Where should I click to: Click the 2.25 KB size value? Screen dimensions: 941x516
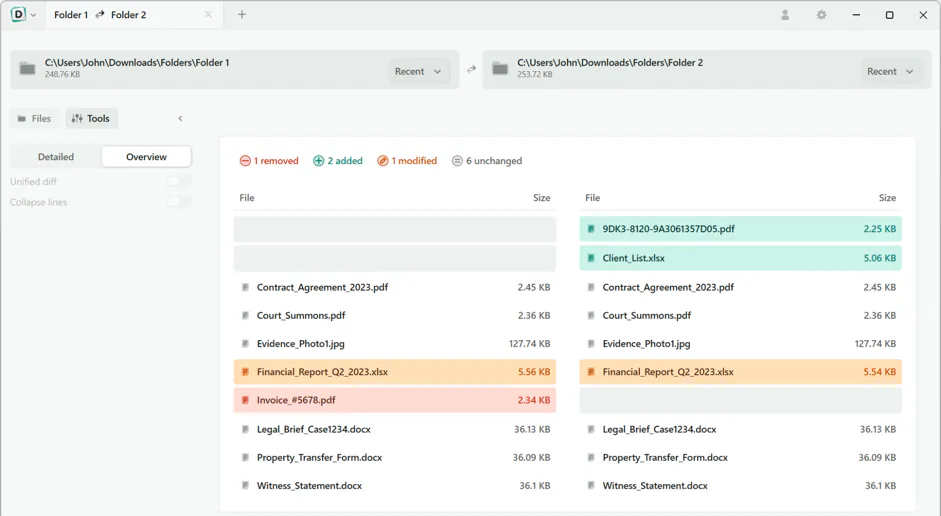880,229
